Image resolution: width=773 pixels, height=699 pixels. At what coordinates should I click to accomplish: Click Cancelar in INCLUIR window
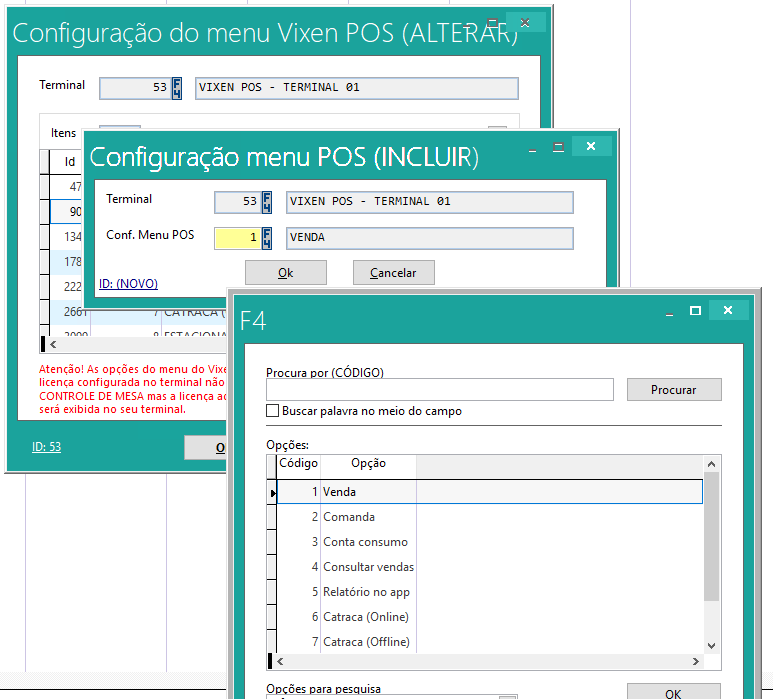click(x=393, y=273)
